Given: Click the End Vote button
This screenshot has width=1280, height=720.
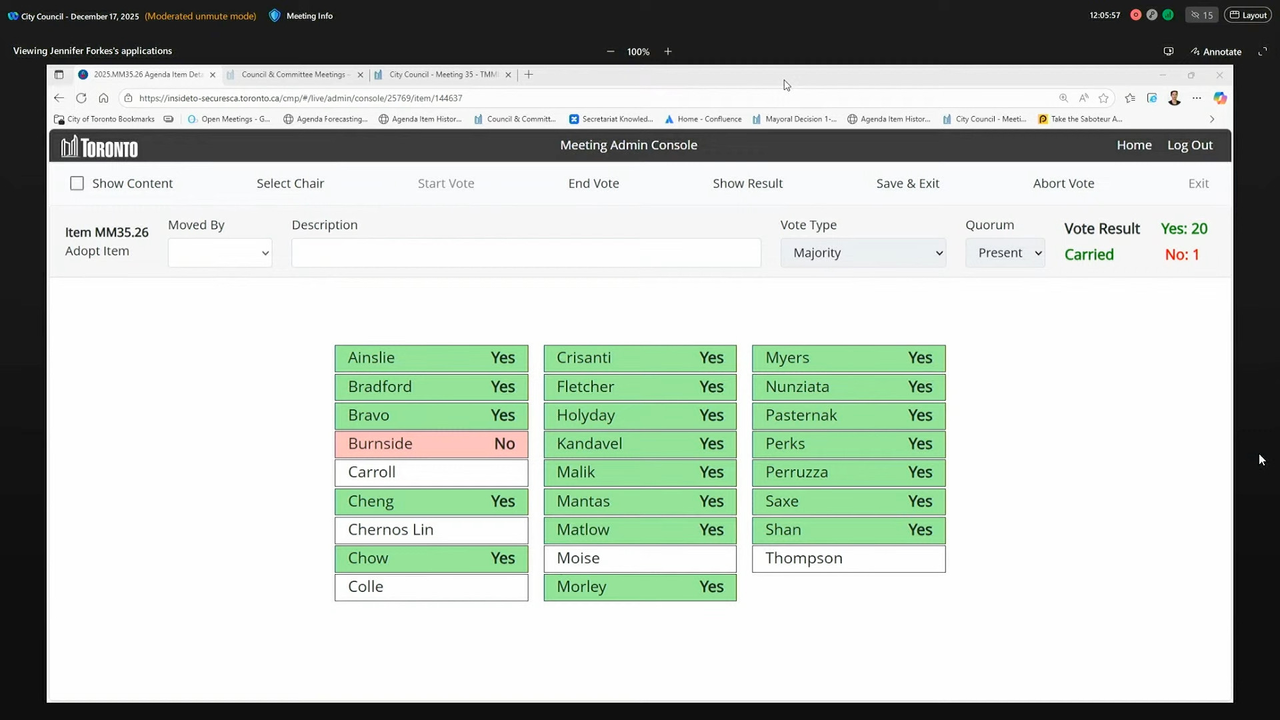Looking at the screenshot, I should coord(593,183).
